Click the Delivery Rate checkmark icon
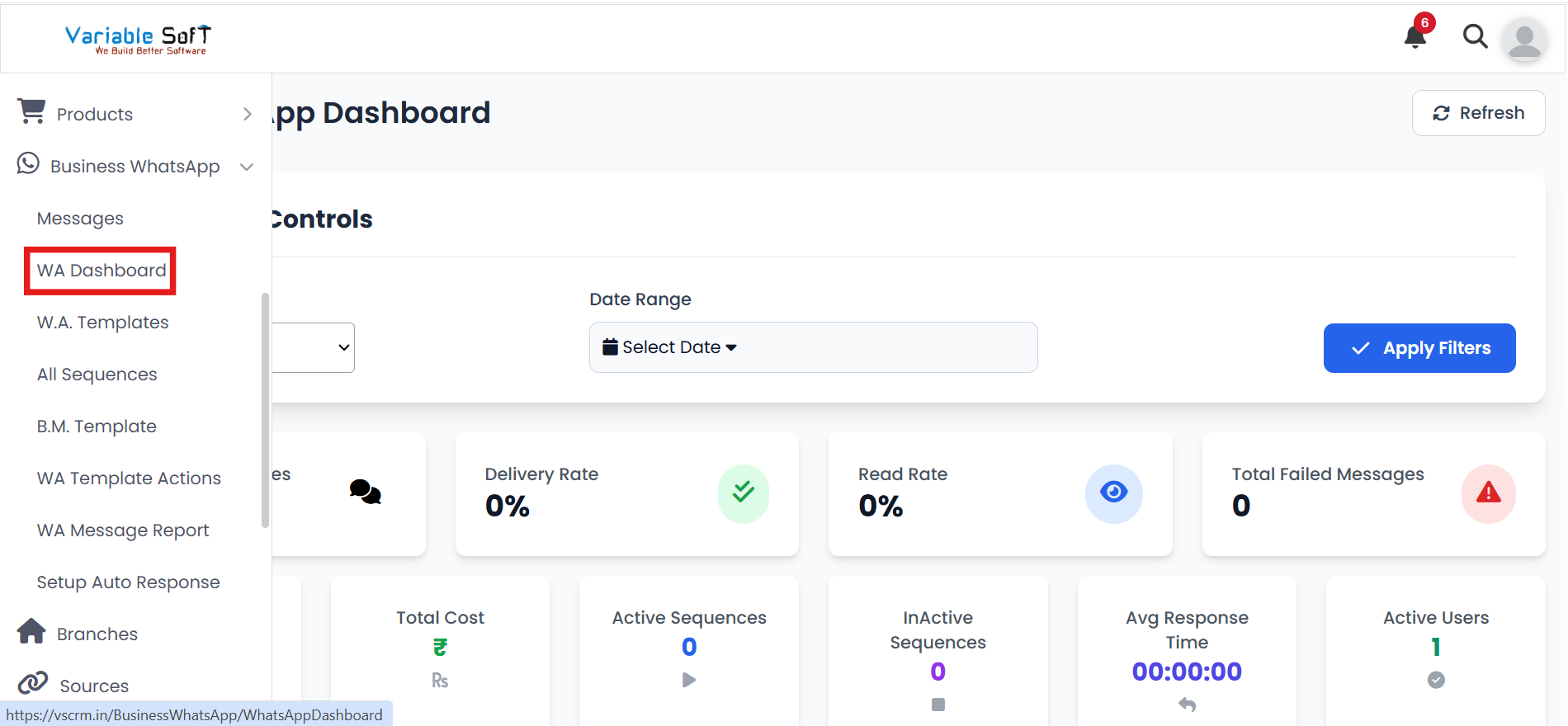This screenshot has height=726, width=1568. (743, 493)
